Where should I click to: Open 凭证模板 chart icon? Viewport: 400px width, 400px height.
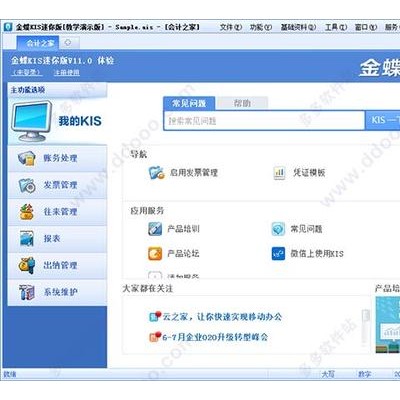(x=279, y=173)
